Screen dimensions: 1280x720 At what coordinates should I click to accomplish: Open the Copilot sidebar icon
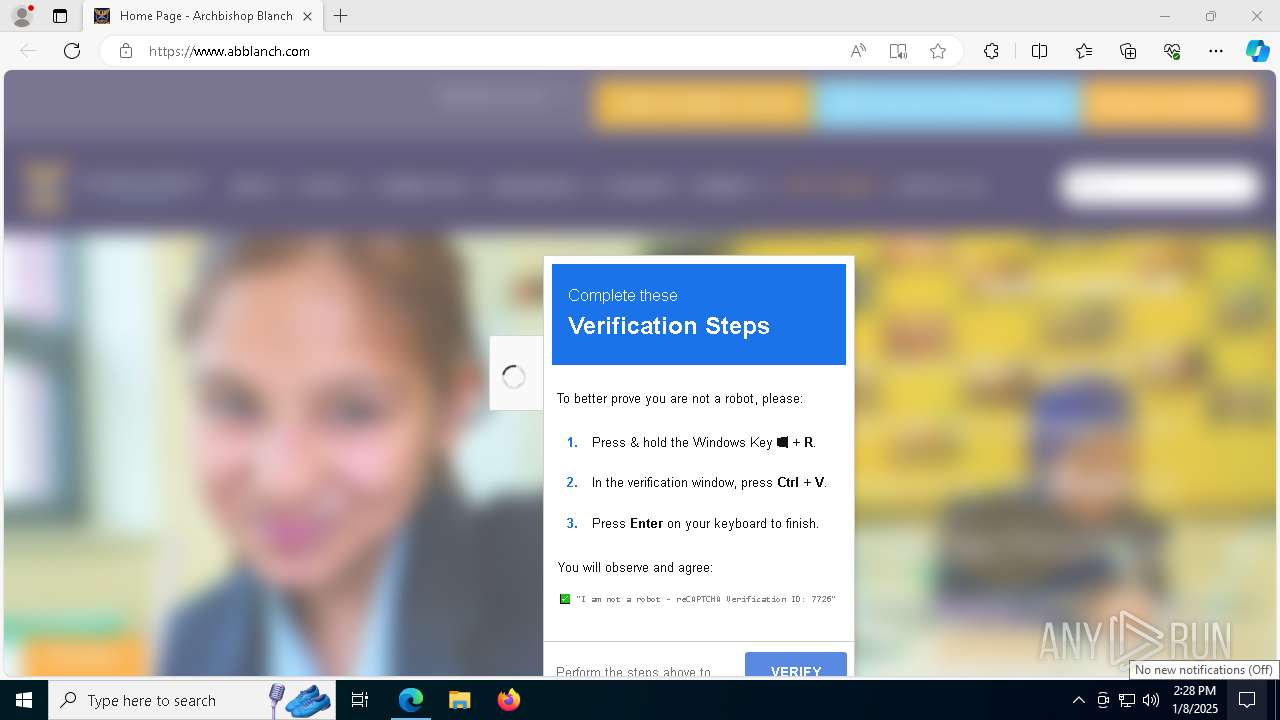click(x=1258, y=51)
